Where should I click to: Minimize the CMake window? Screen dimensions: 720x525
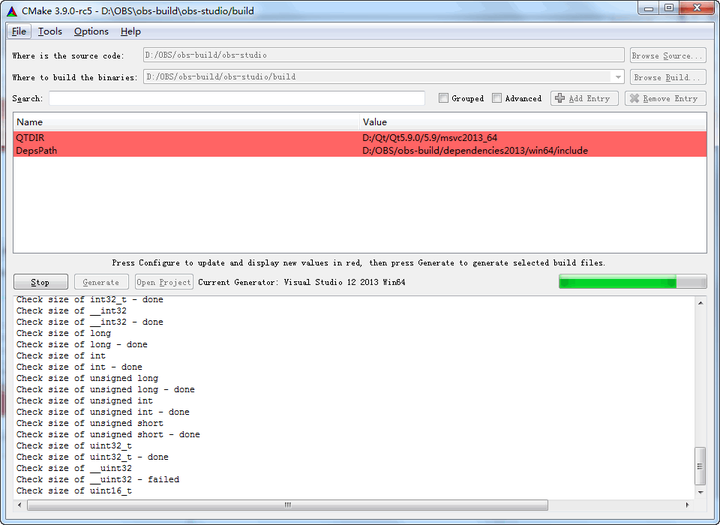648,8
